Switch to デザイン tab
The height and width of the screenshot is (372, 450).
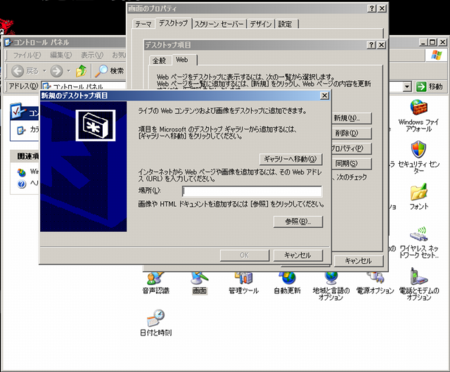[x=261, y=24]
